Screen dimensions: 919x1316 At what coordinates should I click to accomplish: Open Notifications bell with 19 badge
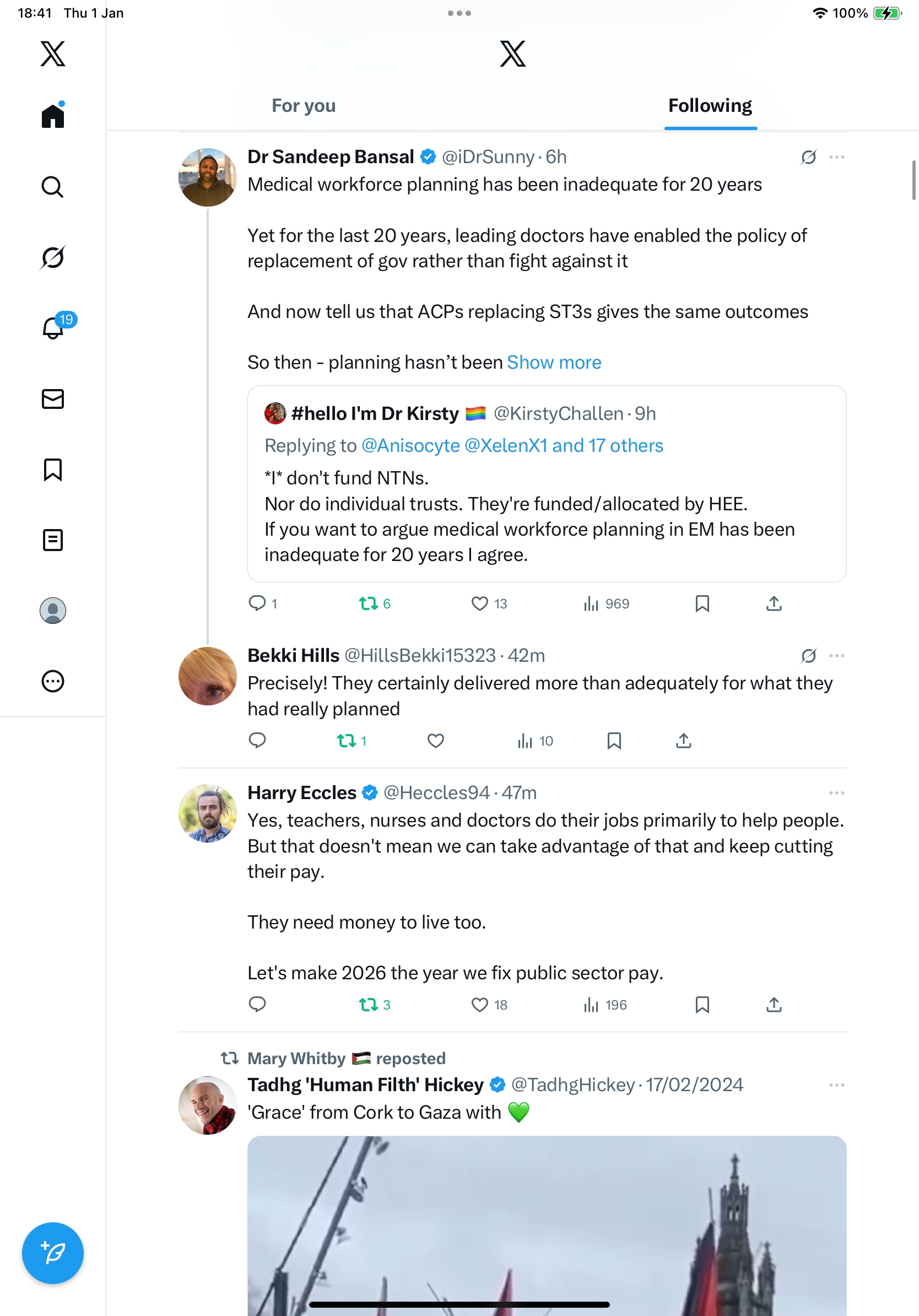coord(54,328)
